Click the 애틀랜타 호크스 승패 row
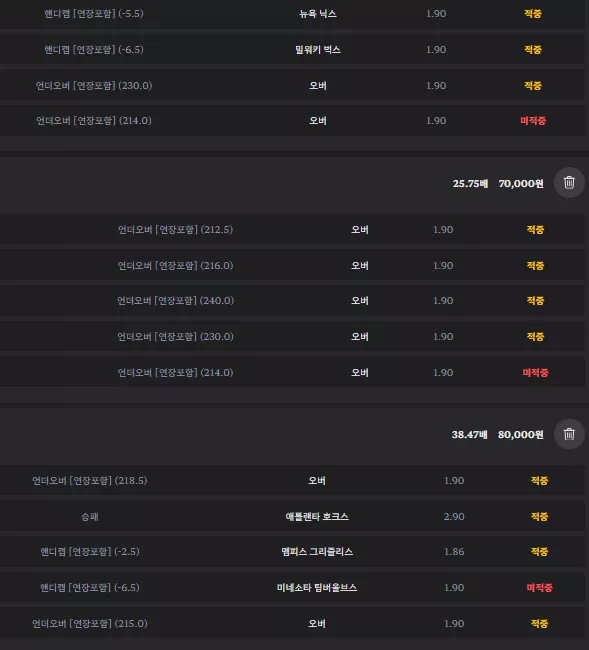 coord(293,517)
